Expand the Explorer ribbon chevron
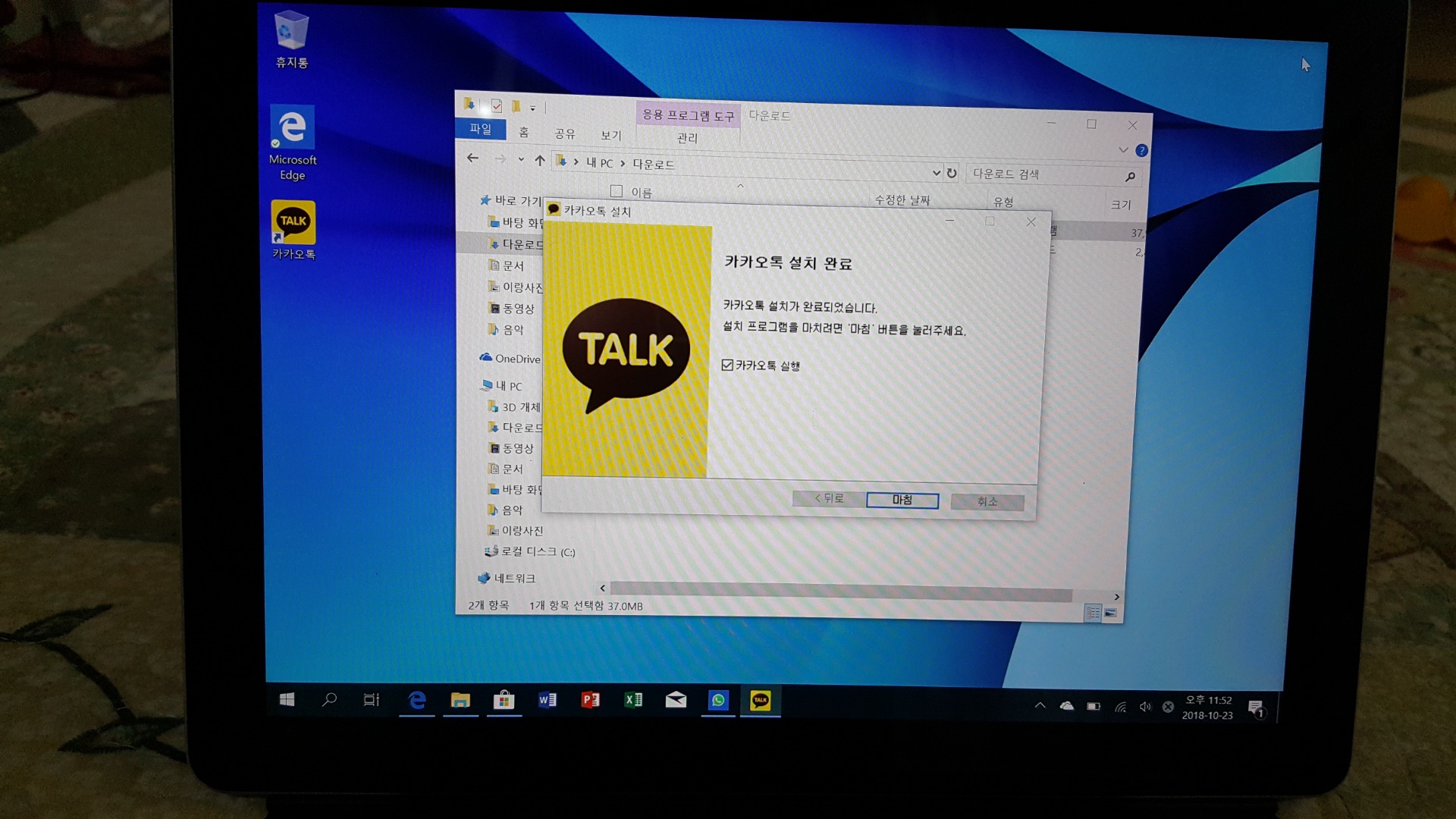Image resolution: width=1456 pixels, height=819 pixels. point(1123,150)
